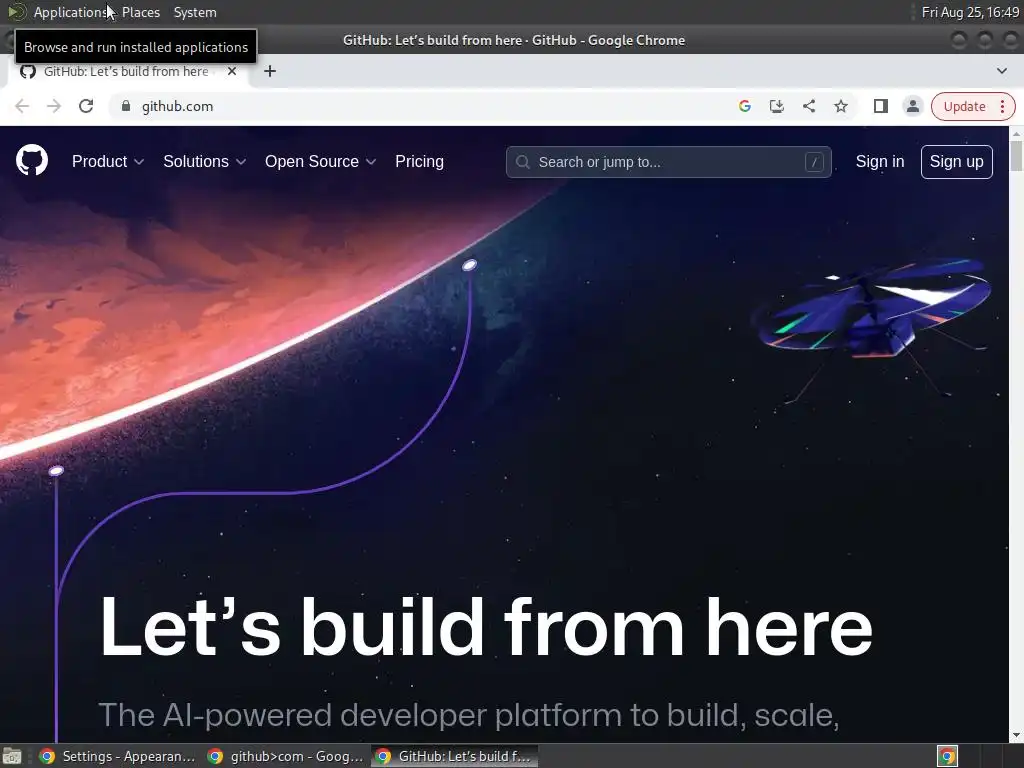1024x768 pixels.
Task: Expand the Open Source dropdown menu
Action: [320, 161]
